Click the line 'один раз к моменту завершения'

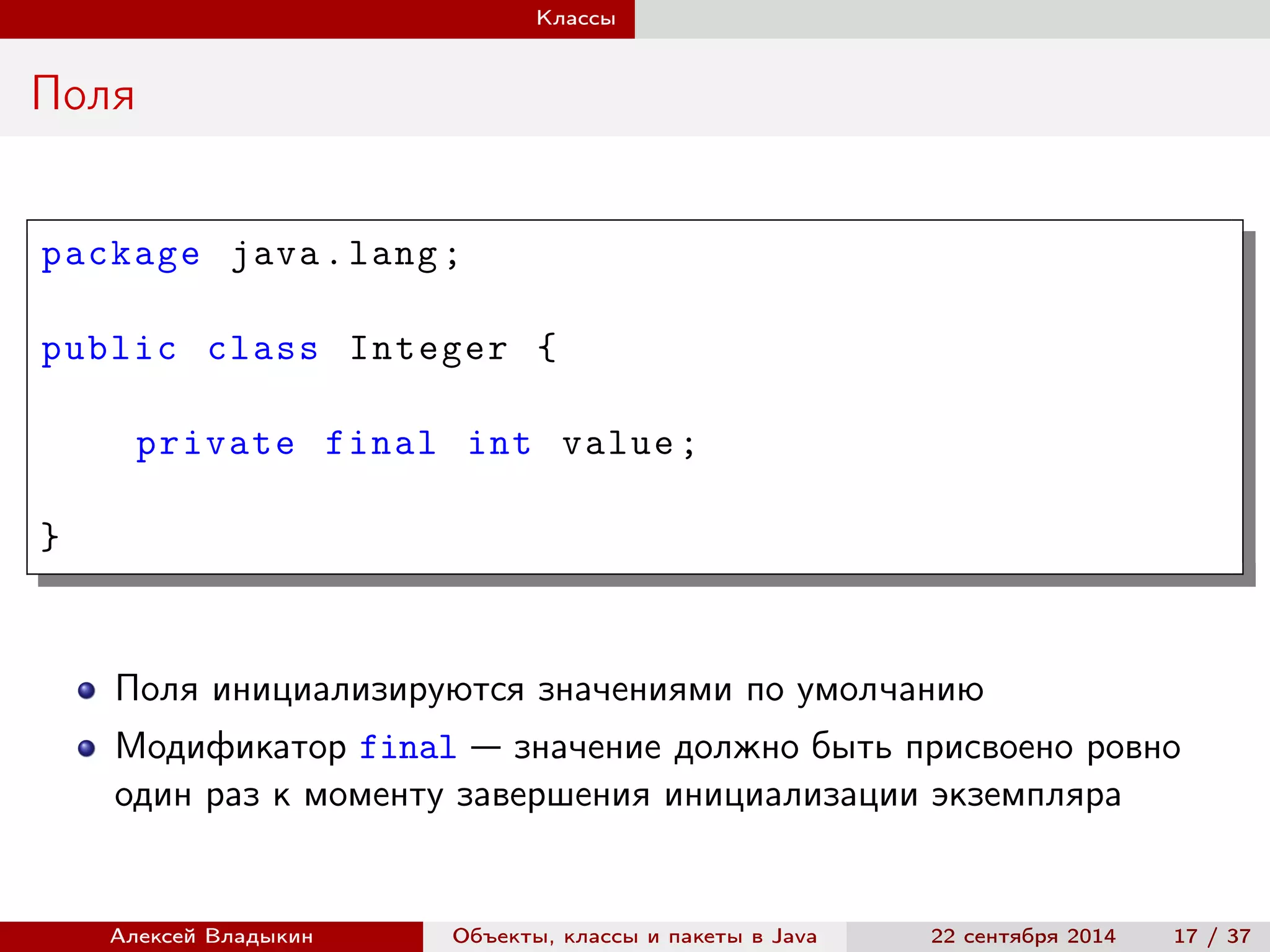[382, 795]
